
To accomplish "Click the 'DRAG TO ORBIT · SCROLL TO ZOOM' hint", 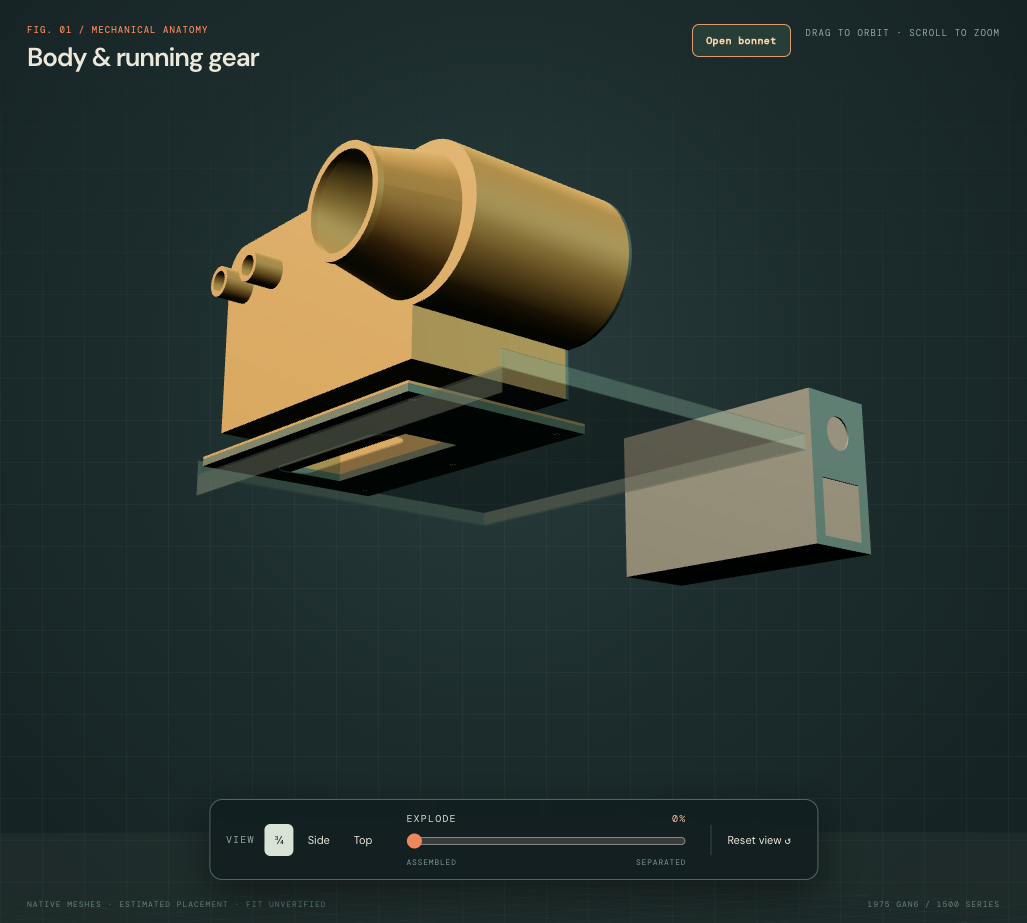I will click(902, 33).
